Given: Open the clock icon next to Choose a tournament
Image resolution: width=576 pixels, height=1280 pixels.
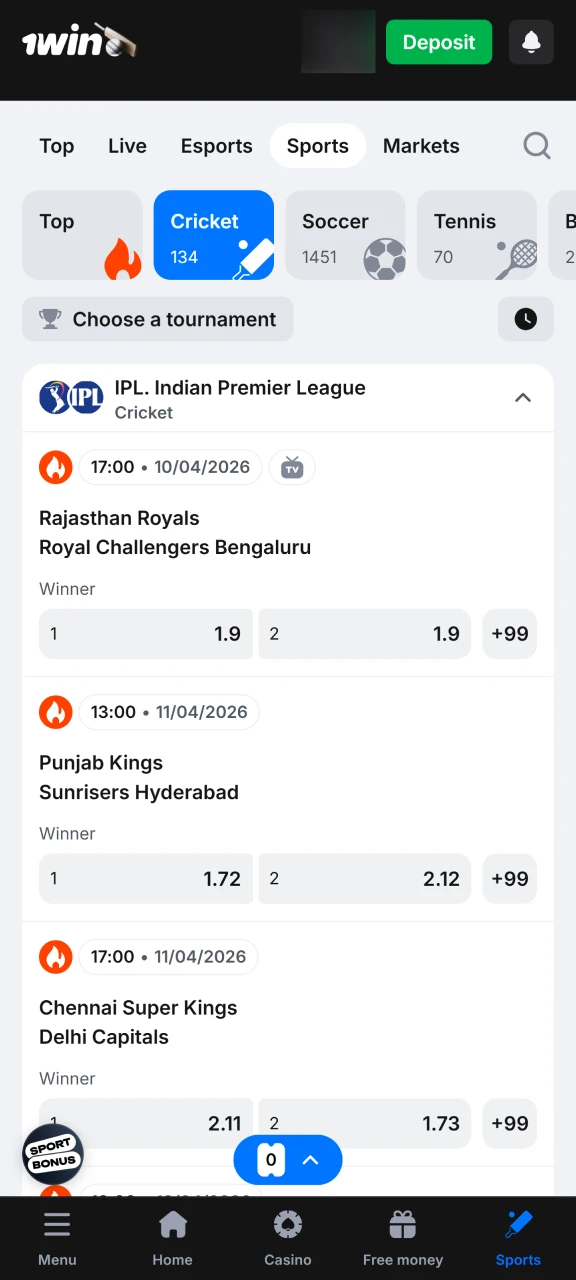Looking at the screenshot, I should (x=526, y=319).
